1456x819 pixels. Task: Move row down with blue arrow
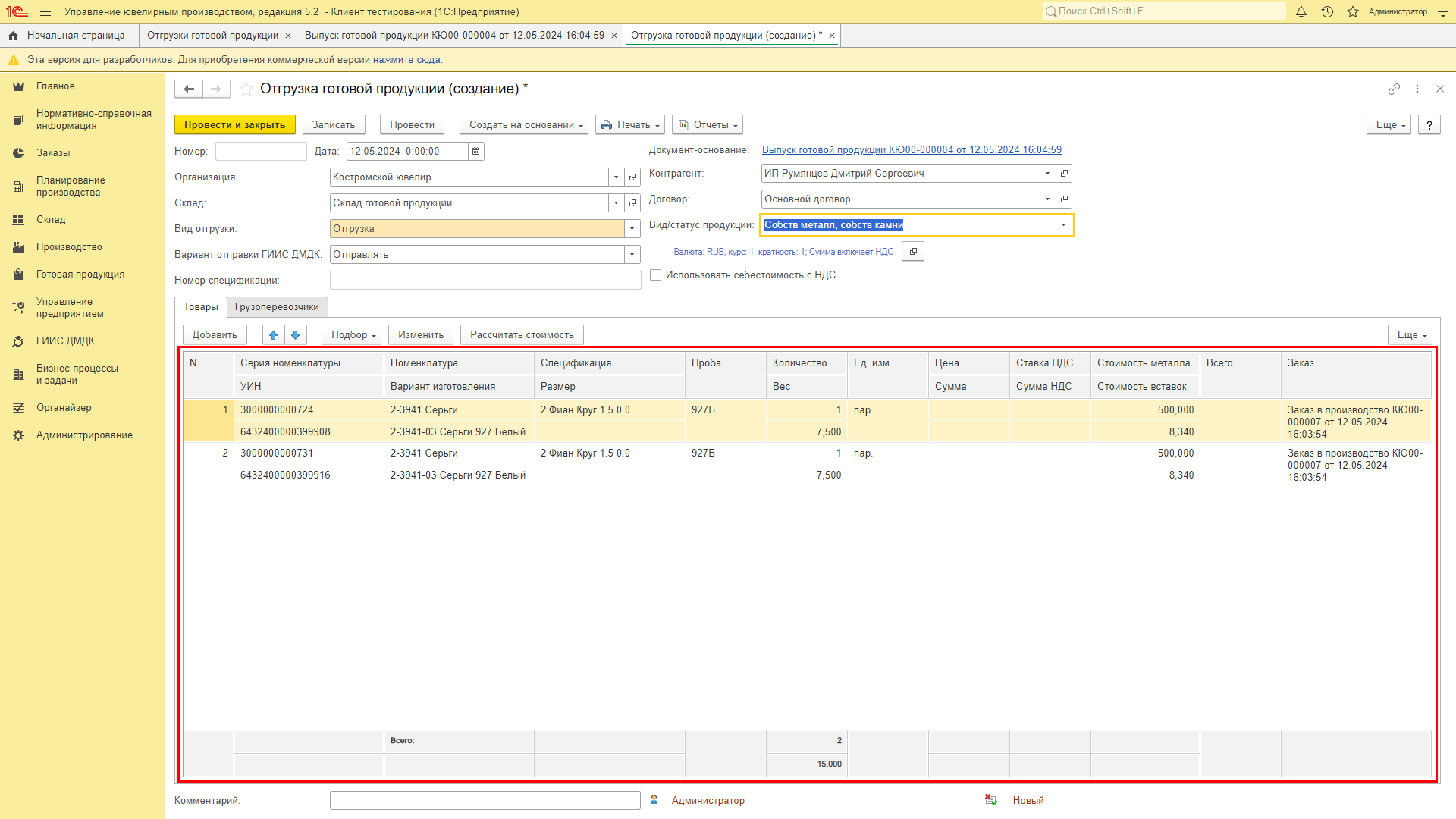(x=296, y=335)
